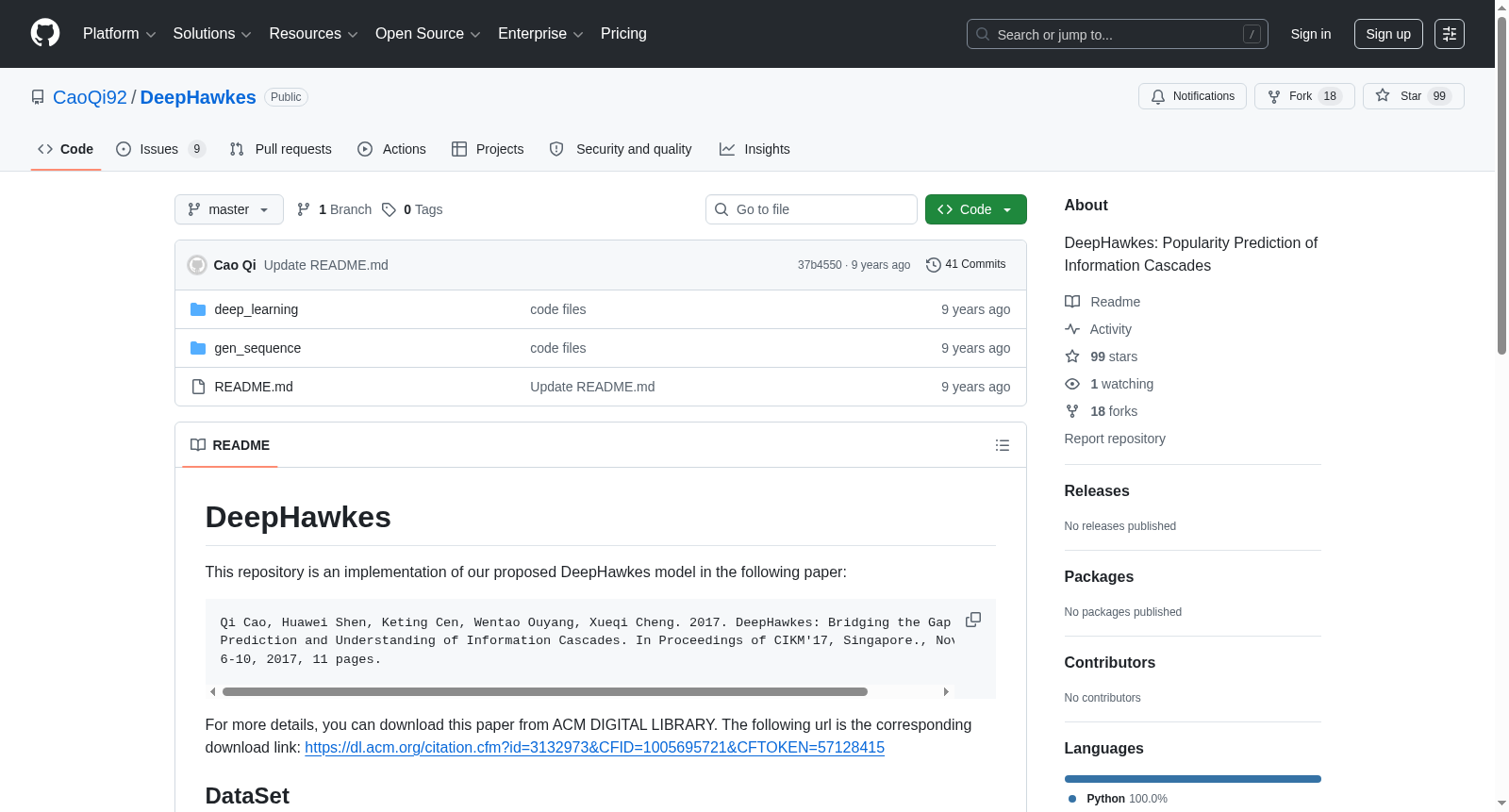Click the Cao Qi author avatar
The width and height of the screenshot is (1509, 812).
point(197,265)
